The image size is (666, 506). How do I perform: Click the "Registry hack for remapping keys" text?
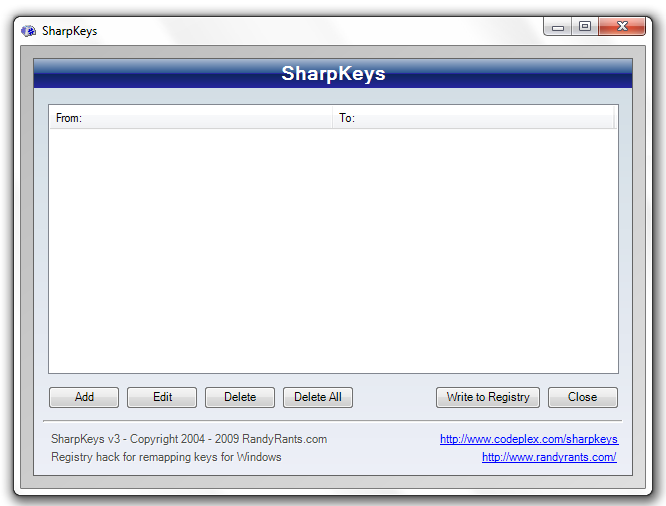(x=166, y=457)
